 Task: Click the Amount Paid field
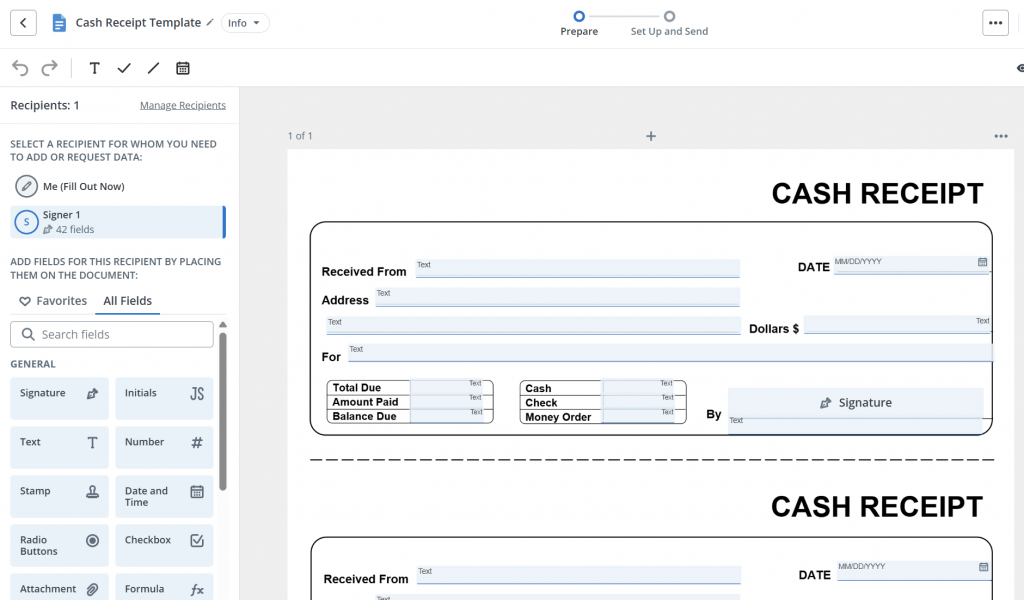(x=447, y=402)
